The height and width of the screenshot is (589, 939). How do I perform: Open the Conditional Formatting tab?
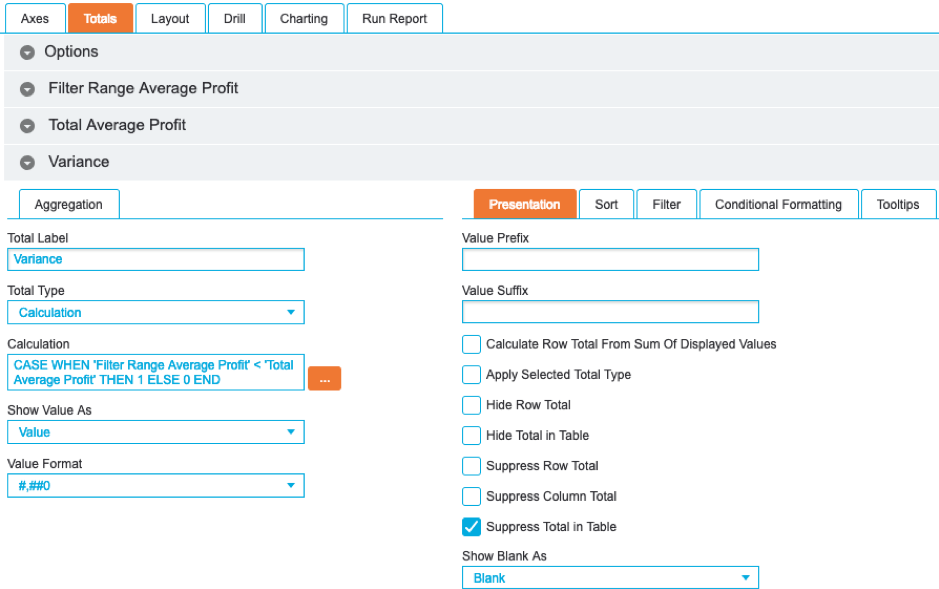778,204
